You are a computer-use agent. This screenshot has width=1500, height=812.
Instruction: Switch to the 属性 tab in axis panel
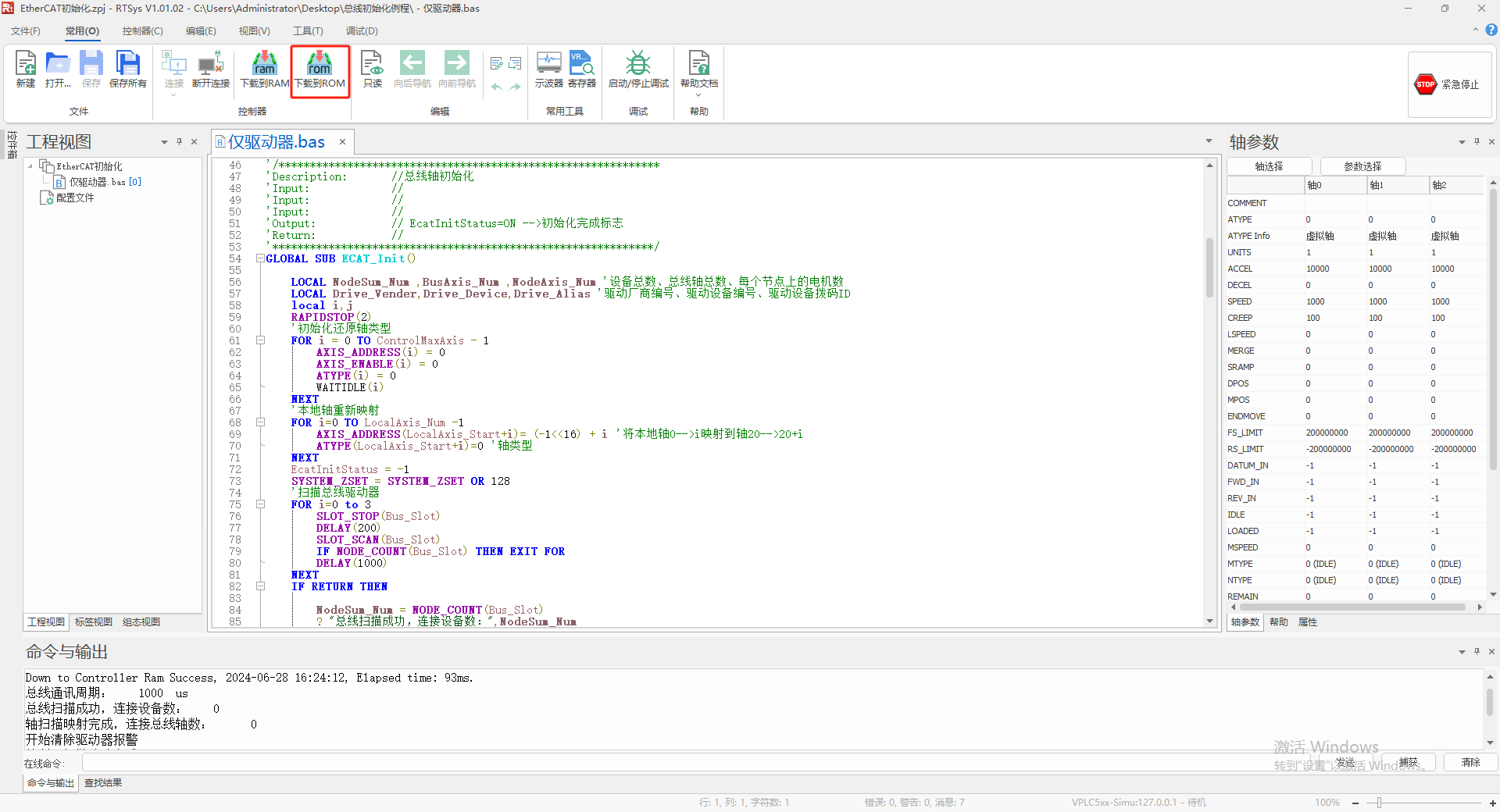(x=1308, y=622)
